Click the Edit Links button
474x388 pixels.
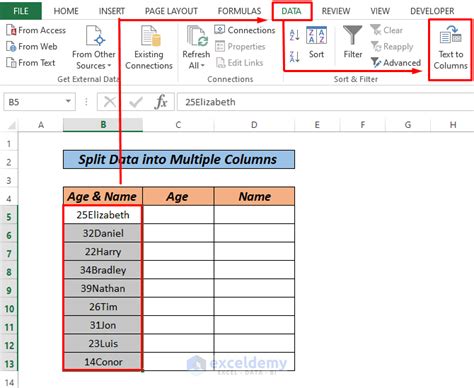(x=239, y=62)
